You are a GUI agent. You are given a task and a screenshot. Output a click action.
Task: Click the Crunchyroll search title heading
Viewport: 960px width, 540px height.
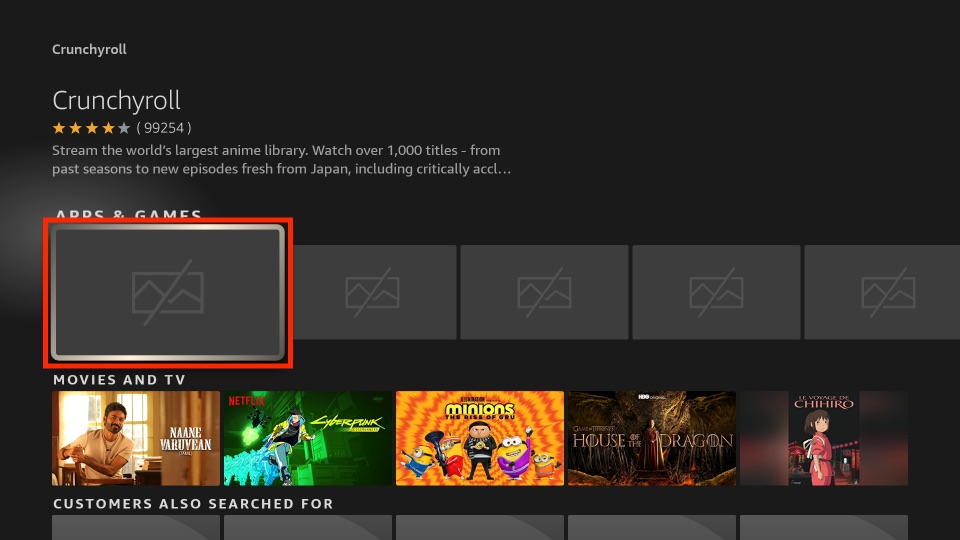[116, 100]
